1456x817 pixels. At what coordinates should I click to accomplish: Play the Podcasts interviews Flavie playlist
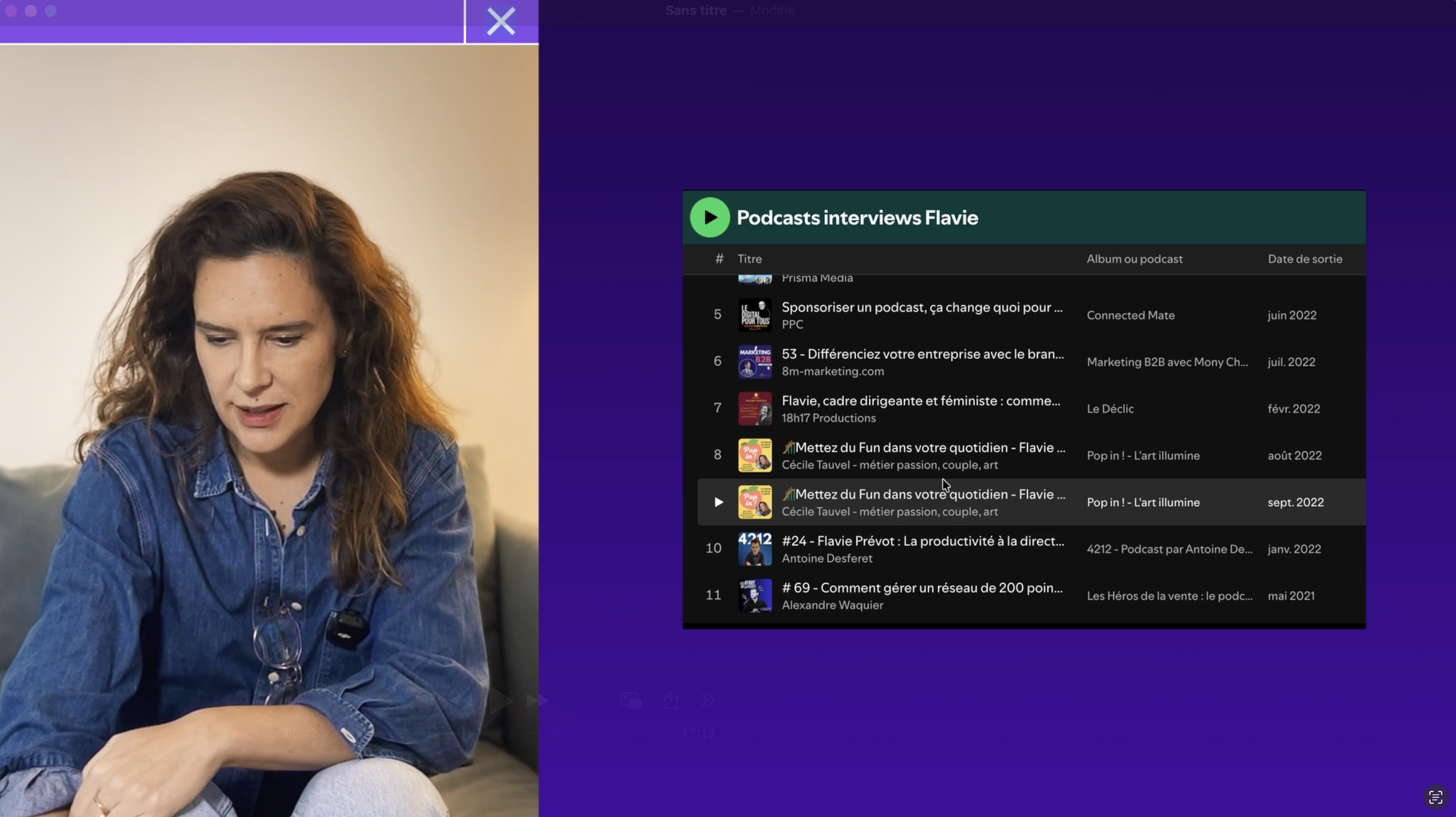point(709,217)
